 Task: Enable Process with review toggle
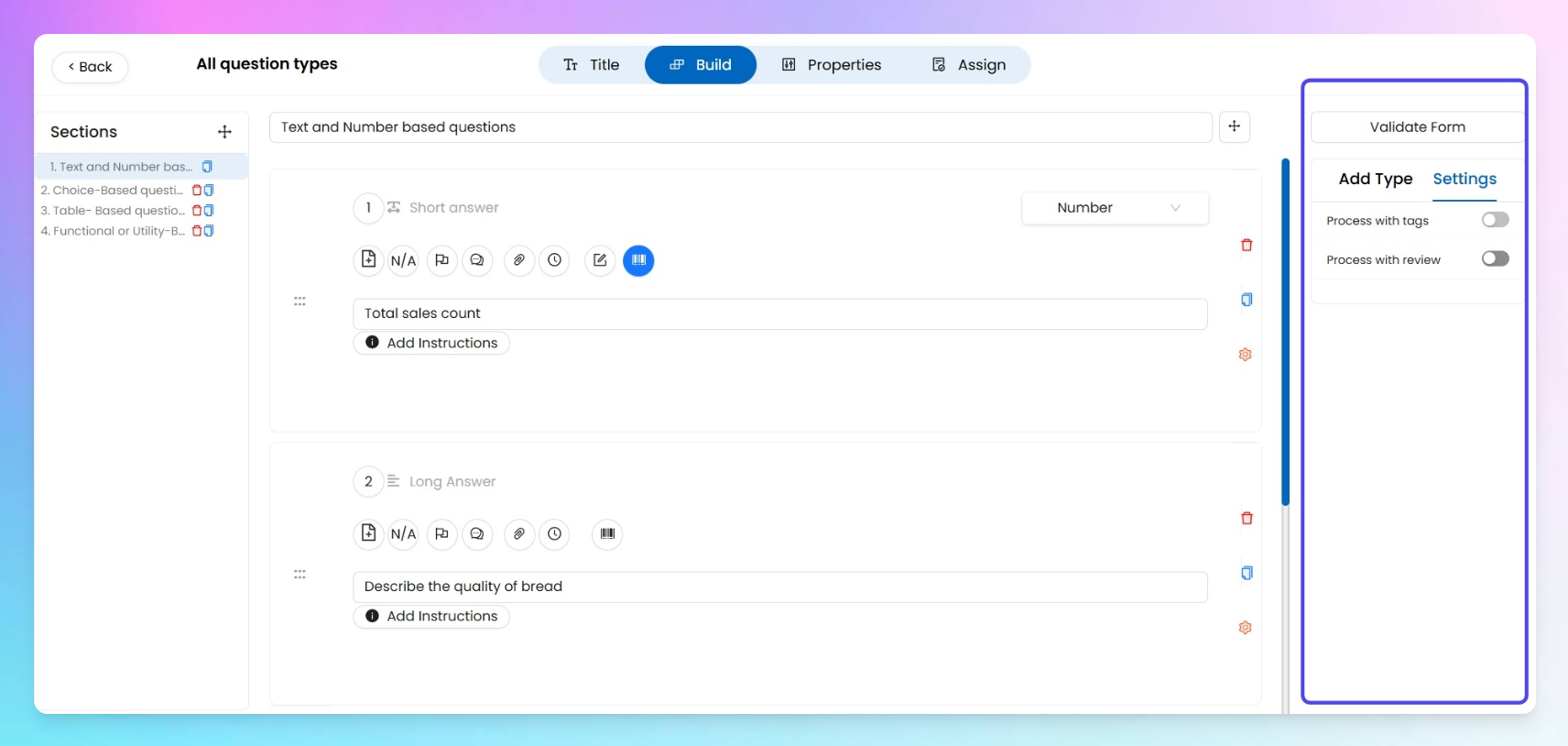tap(1495, 259)
